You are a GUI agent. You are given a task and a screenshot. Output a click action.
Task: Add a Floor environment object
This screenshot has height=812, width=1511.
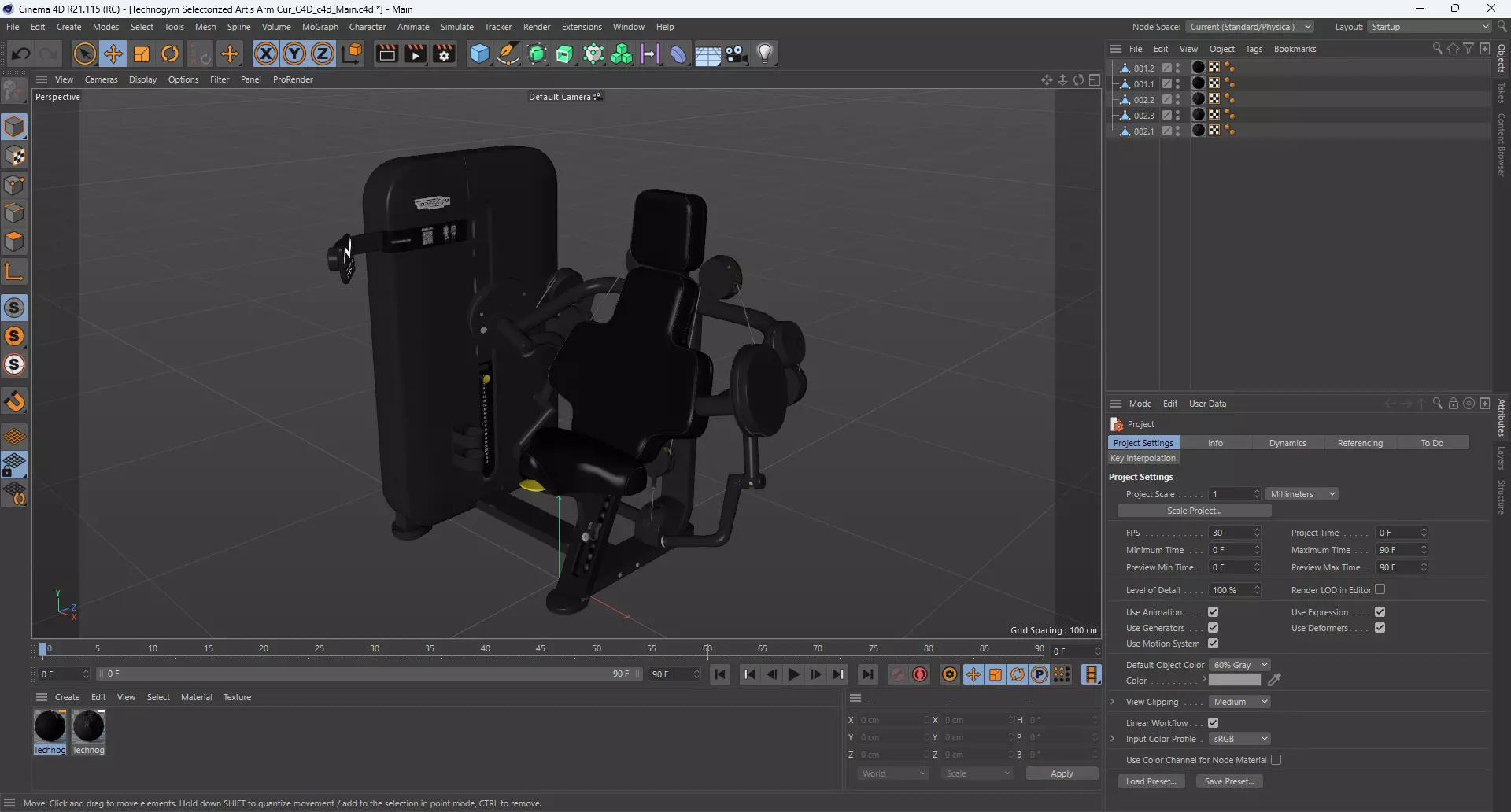click(707, 54)
